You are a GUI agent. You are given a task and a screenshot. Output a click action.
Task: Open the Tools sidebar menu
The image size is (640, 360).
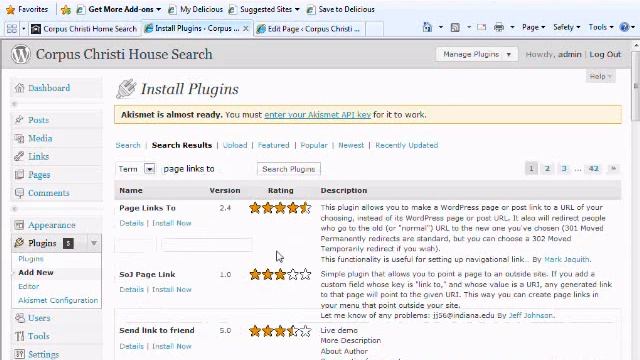tap(38, 336)
